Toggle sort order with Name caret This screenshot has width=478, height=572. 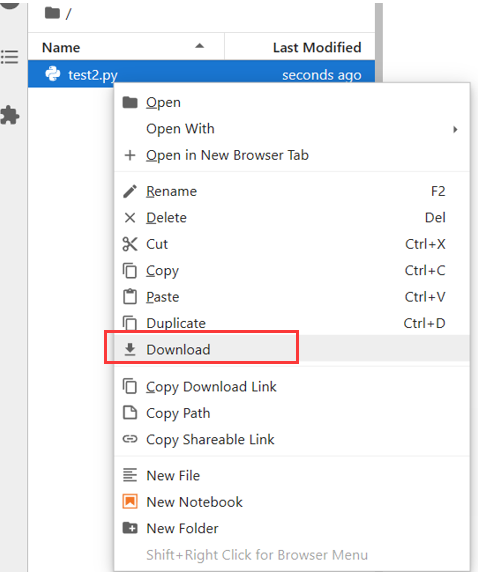point(199,46)
